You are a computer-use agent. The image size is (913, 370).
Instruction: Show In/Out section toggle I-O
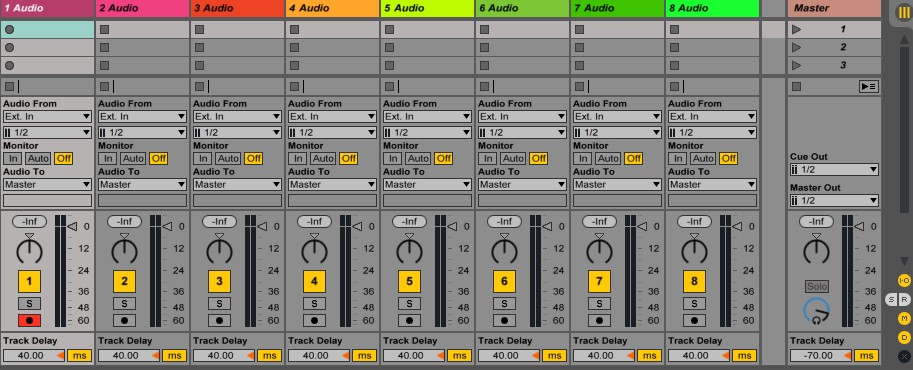[x=904, y=281]
